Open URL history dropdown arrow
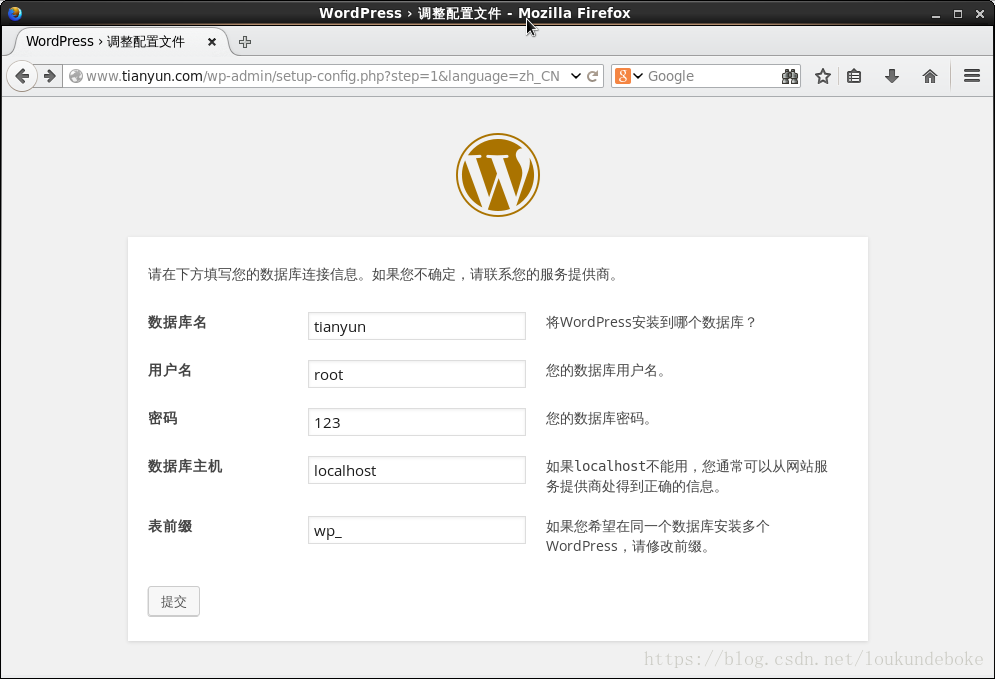Image resolution: width=995 pixels, height=679 pixels. click(576, 76)
